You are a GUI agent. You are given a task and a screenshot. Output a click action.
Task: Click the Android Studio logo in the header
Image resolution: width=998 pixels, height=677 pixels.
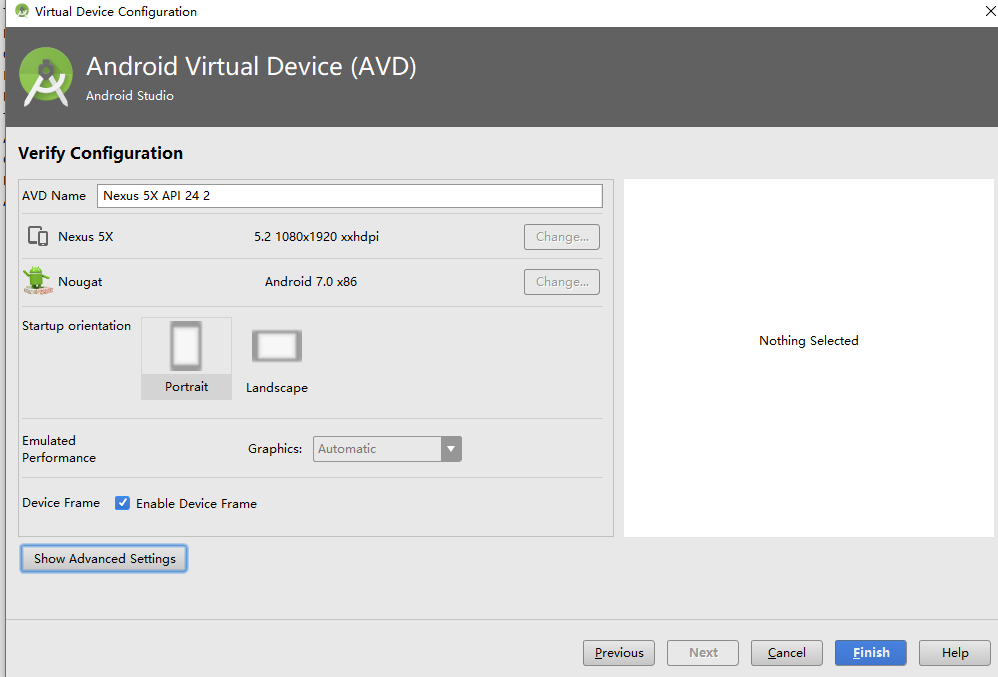click(x=46, y=77)
